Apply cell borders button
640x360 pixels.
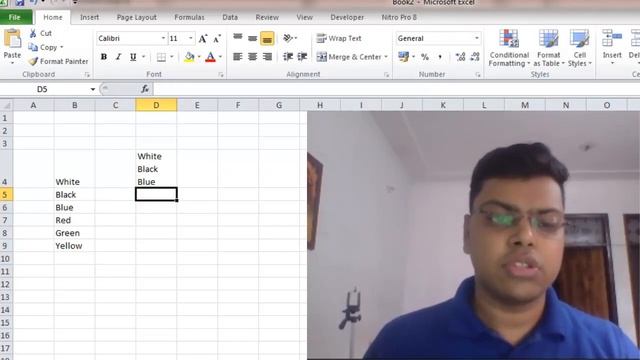tap(161, 57)
